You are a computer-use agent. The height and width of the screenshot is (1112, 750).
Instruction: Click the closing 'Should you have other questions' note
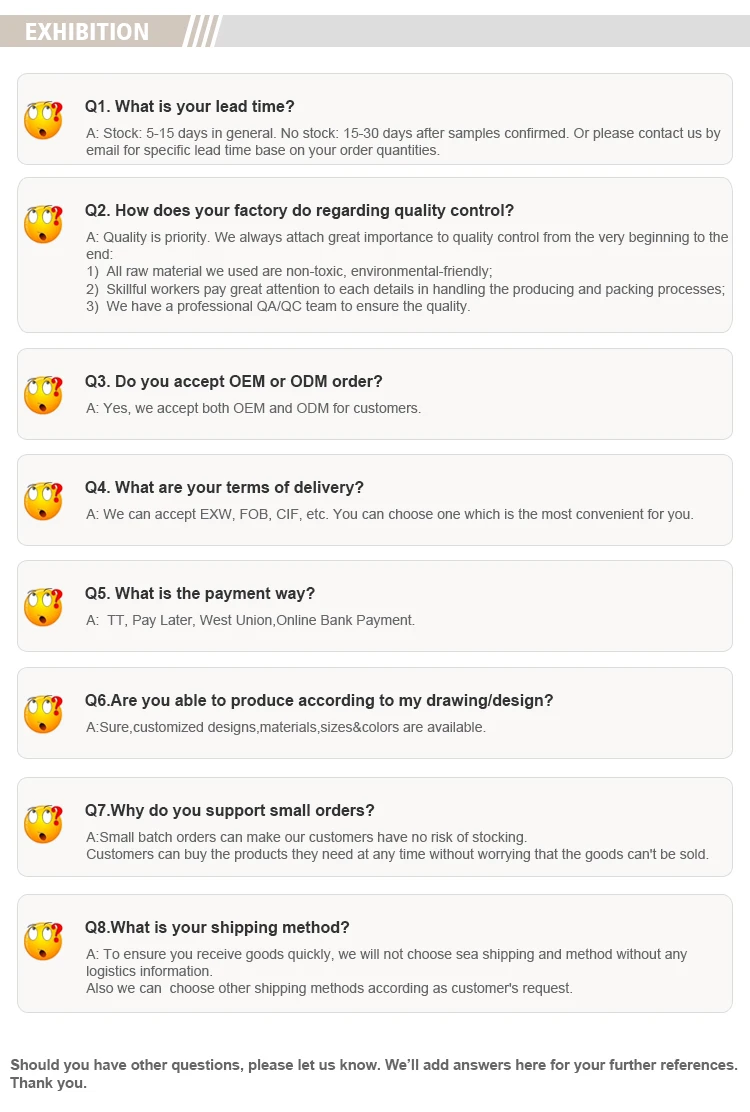click(374, 1074)
